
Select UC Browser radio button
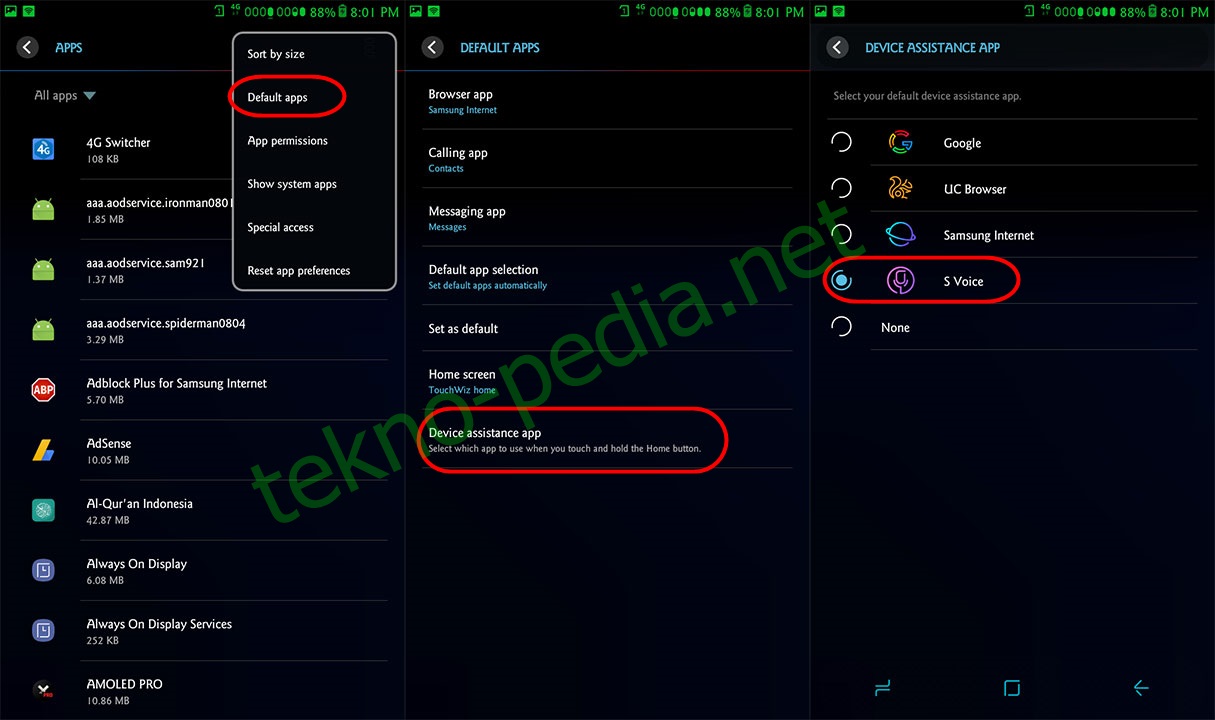842,189
